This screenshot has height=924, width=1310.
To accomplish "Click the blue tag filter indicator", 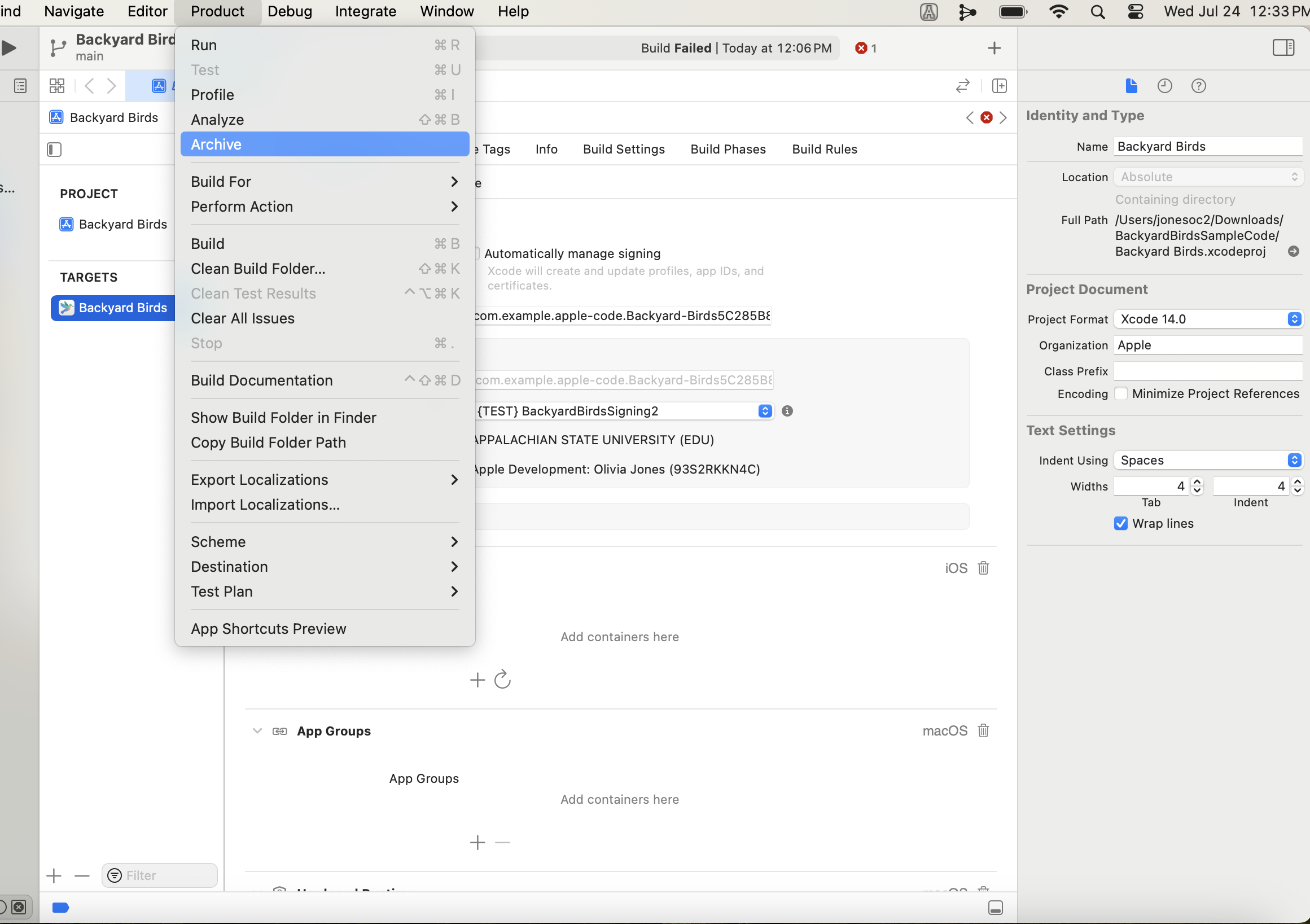I will click(60, 908).
